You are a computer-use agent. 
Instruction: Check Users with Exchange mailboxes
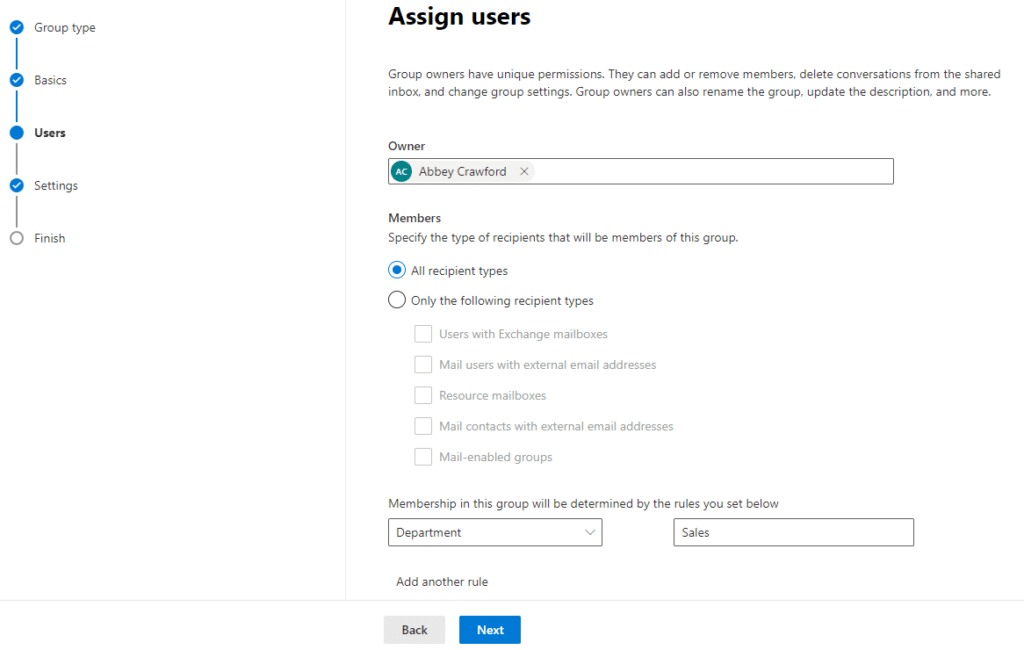point(423,334)
